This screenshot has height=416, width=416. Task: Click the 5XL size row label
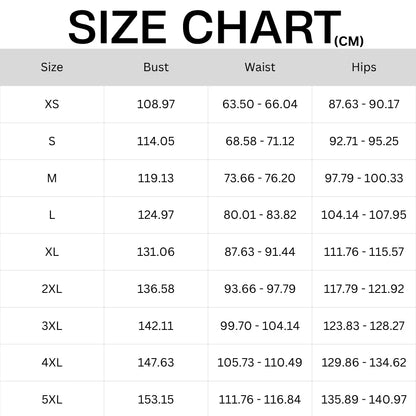pos(52,400)
